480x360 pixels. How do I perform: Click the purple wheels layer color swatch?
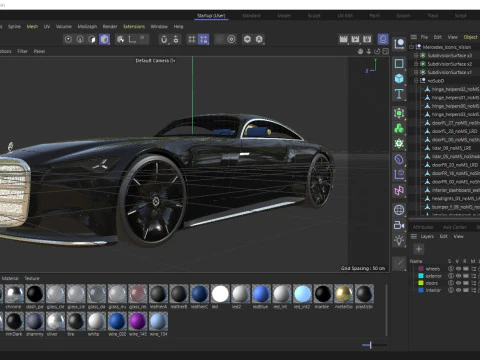[x=421, y=269]
